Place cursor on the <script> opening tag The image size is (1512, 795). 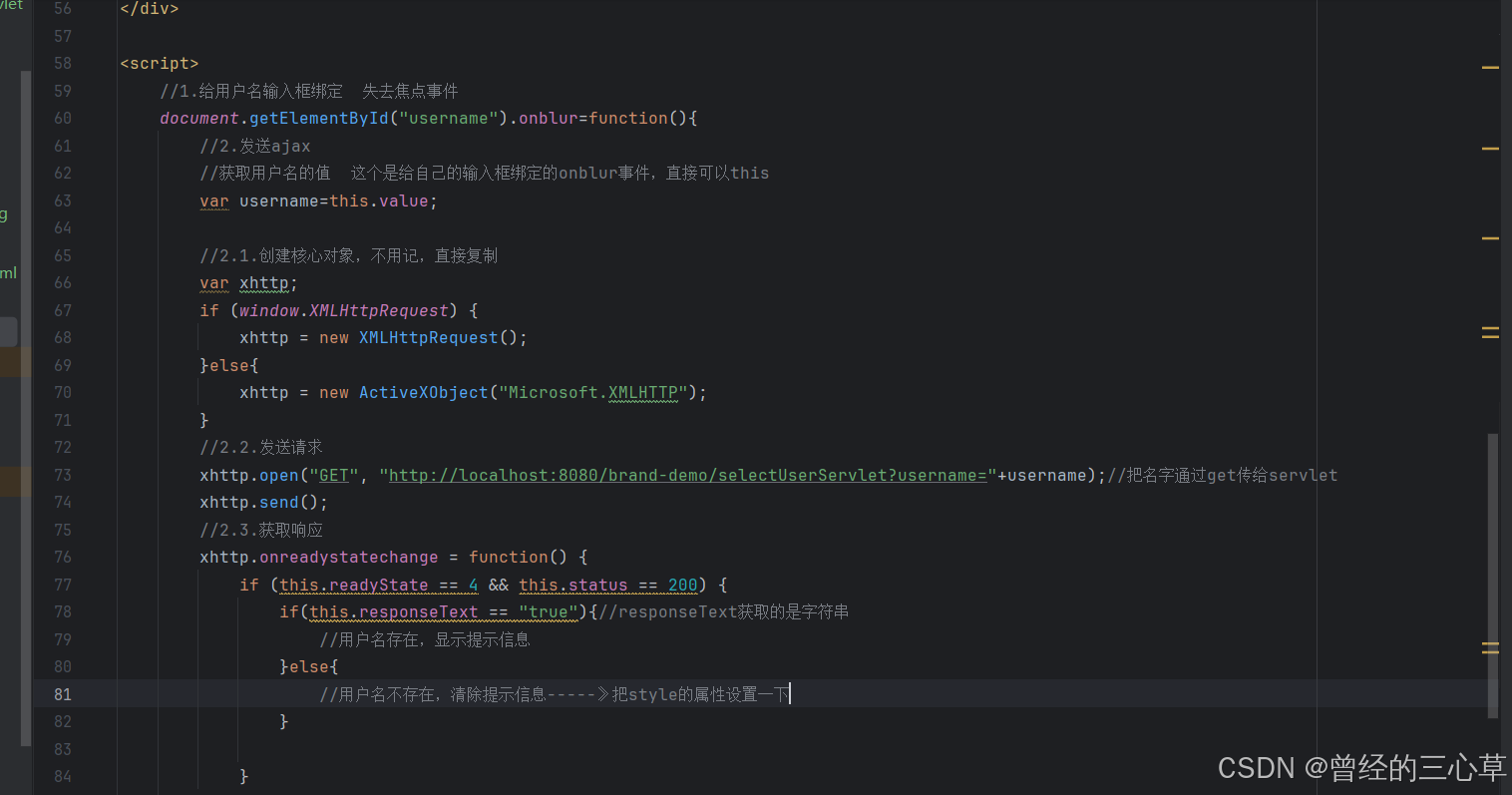pyautogui.click(x=160, y=63)
